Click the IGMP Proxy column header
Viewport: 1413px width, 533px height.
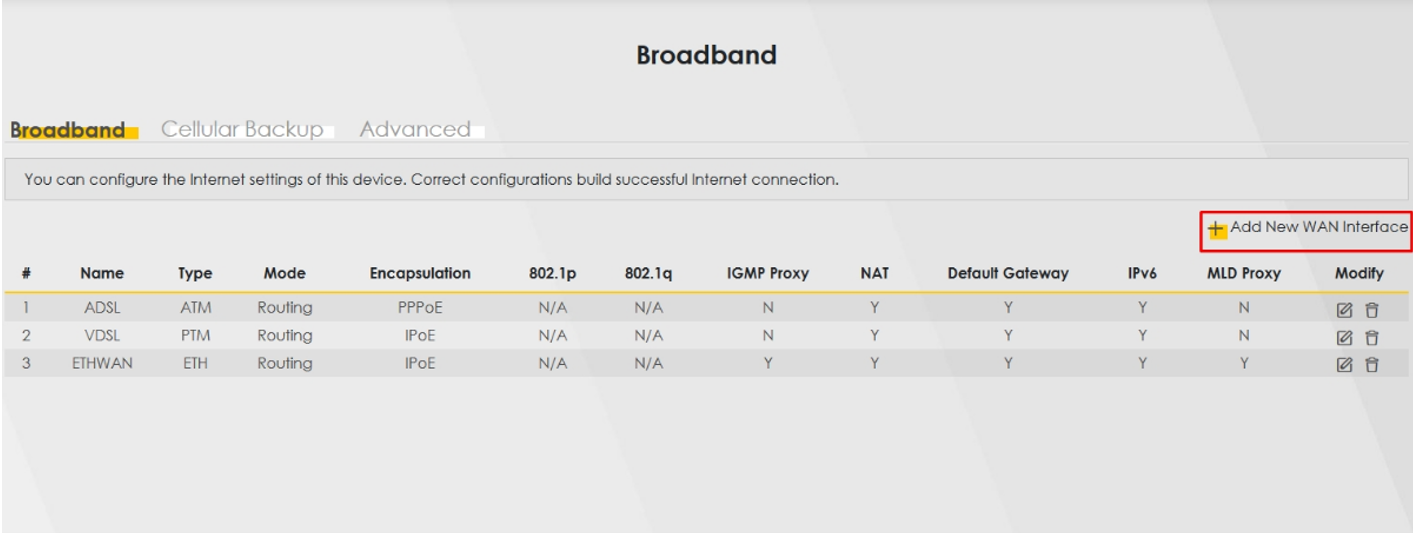[768, 273]
